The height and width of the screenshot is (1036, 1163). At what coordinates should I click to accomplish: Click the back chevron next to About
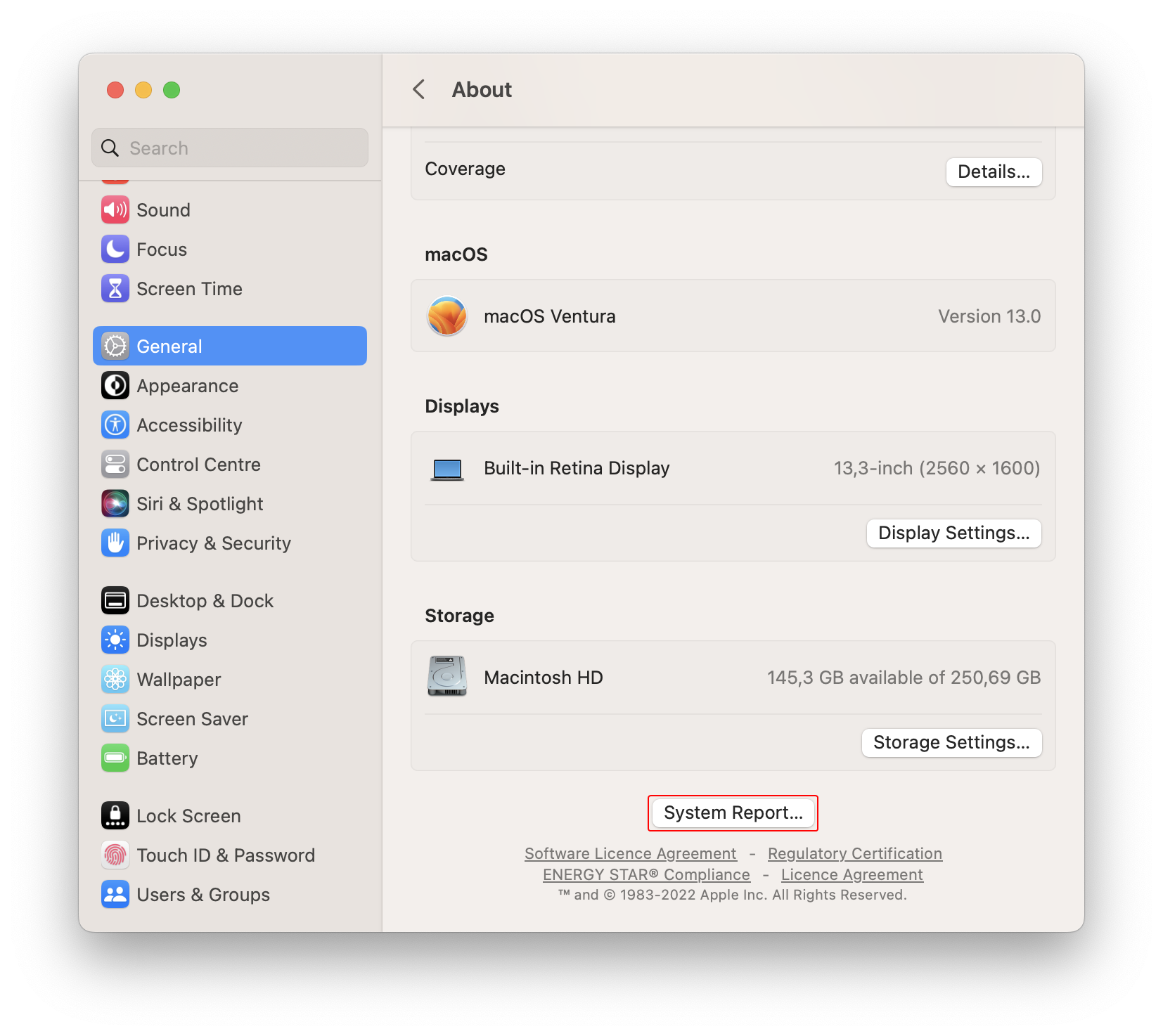click(418, 89)
